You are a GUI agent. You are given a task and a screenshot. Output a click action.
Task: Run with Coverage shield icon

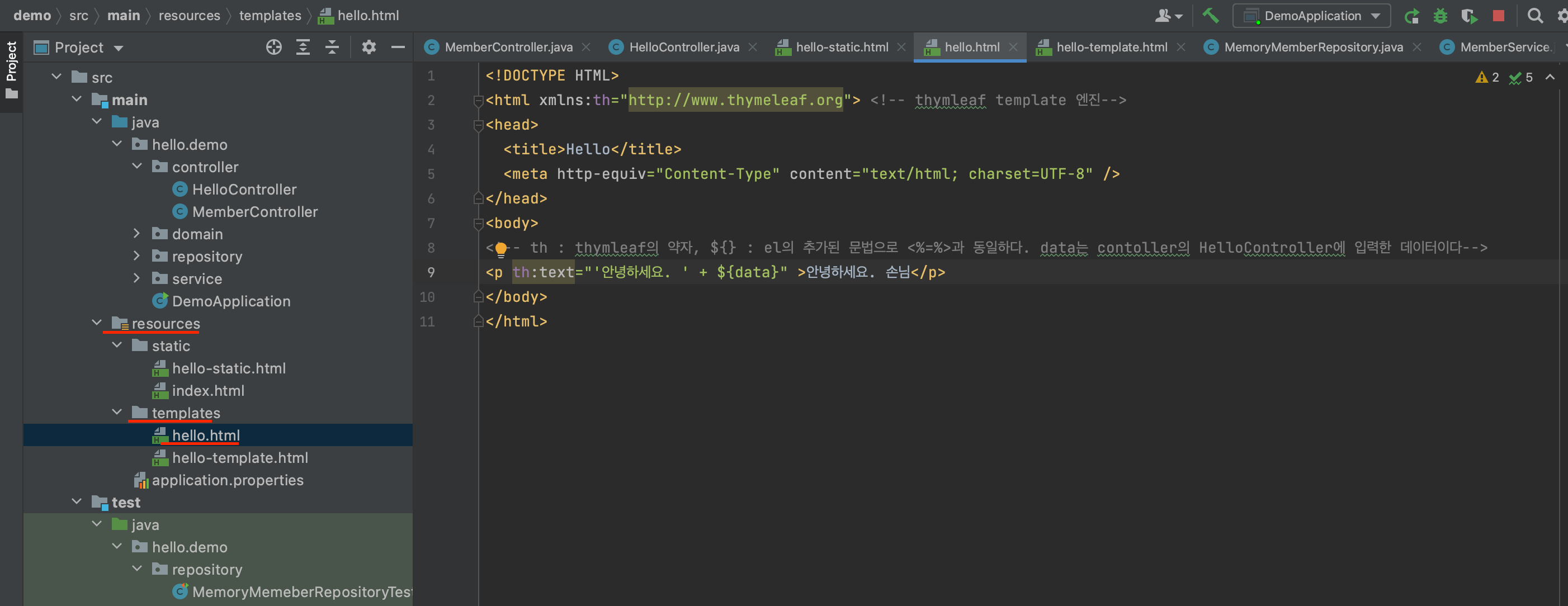(x=1469, y=16)
